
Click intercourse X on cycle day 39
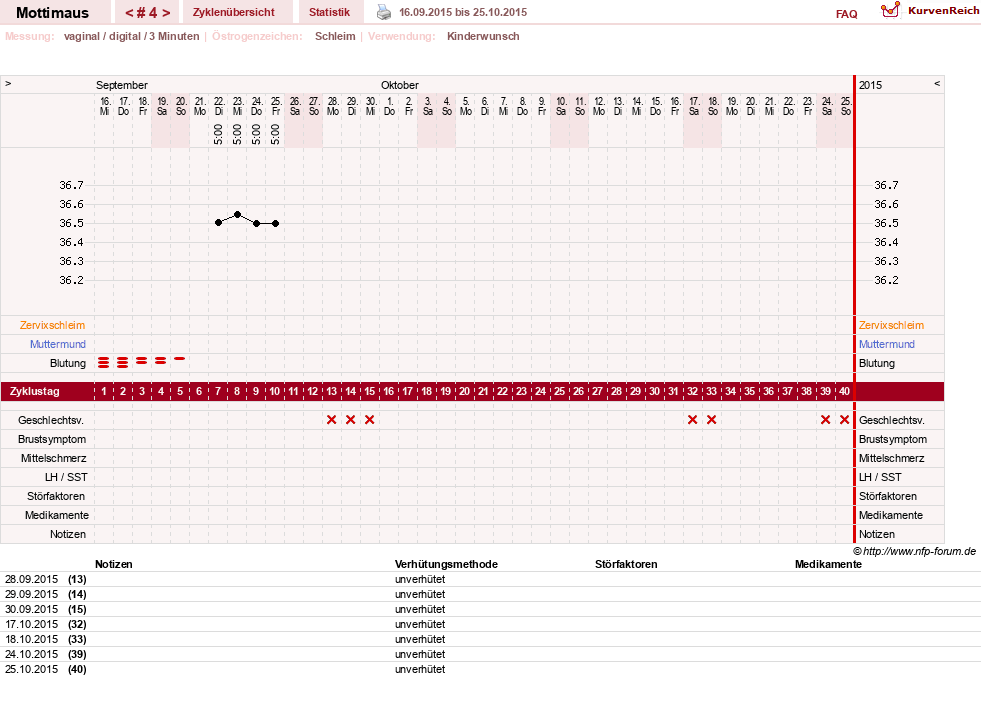(825, 420)
